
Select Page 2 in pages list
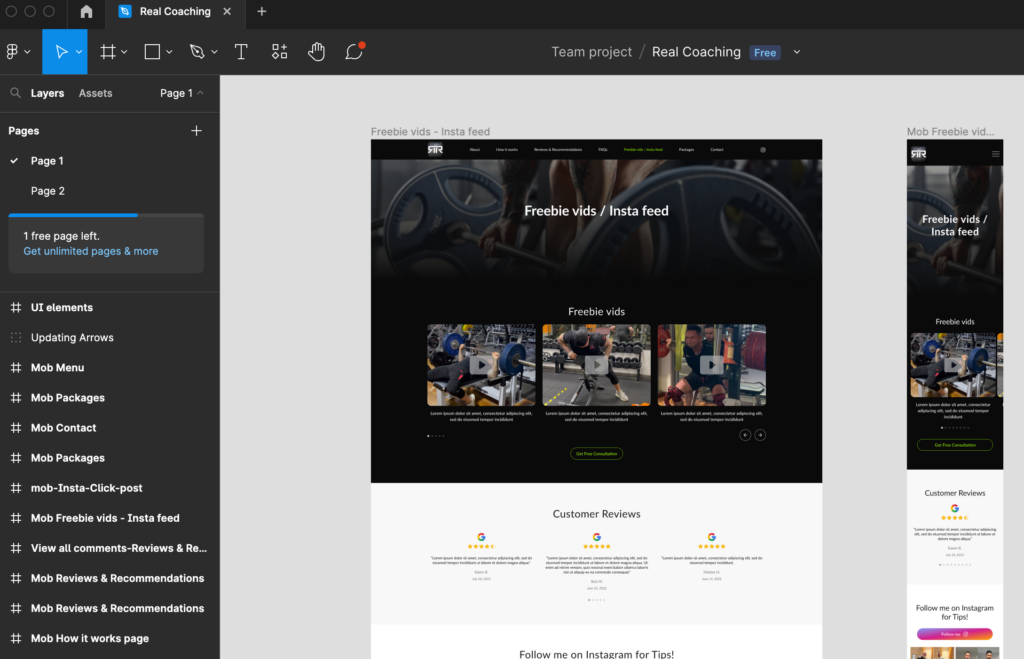tap(48, 191)
